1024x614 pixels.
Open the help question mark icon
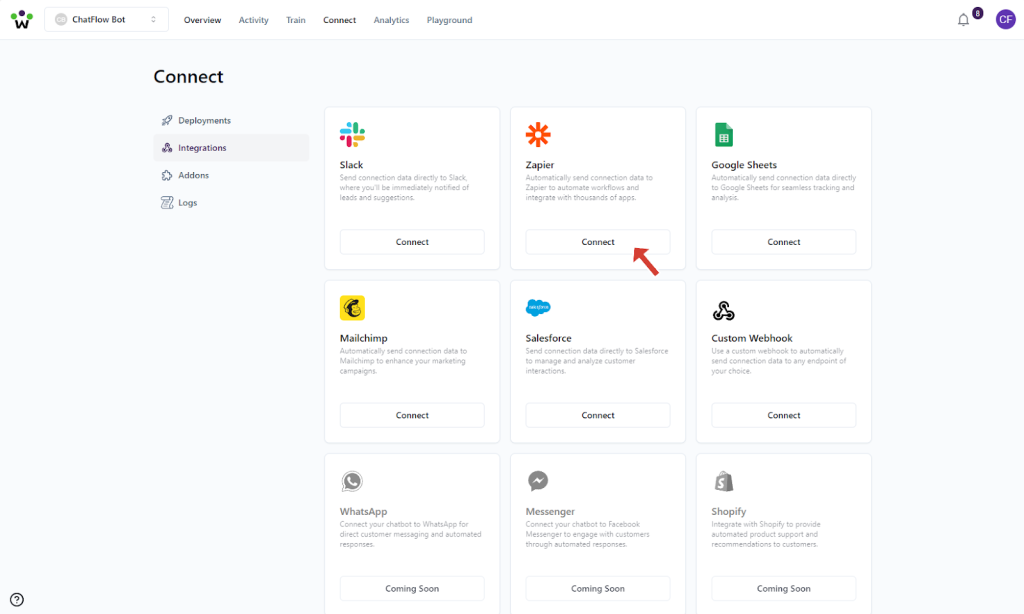coord(17,600)
